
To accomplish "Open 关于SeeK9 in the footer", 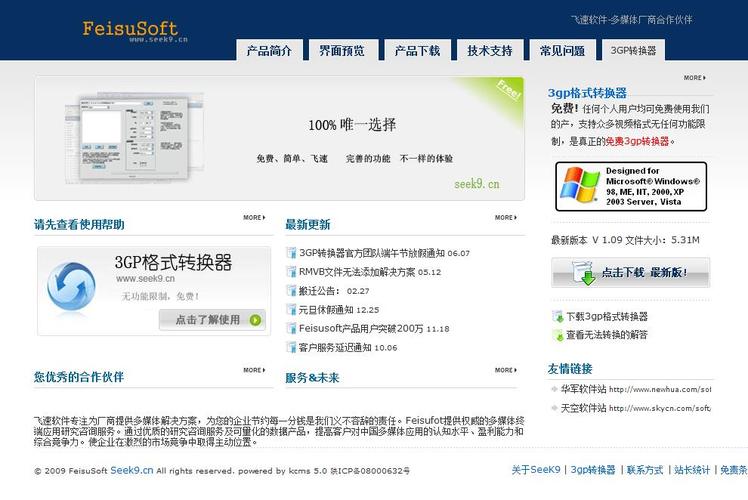I will [536, 470].
